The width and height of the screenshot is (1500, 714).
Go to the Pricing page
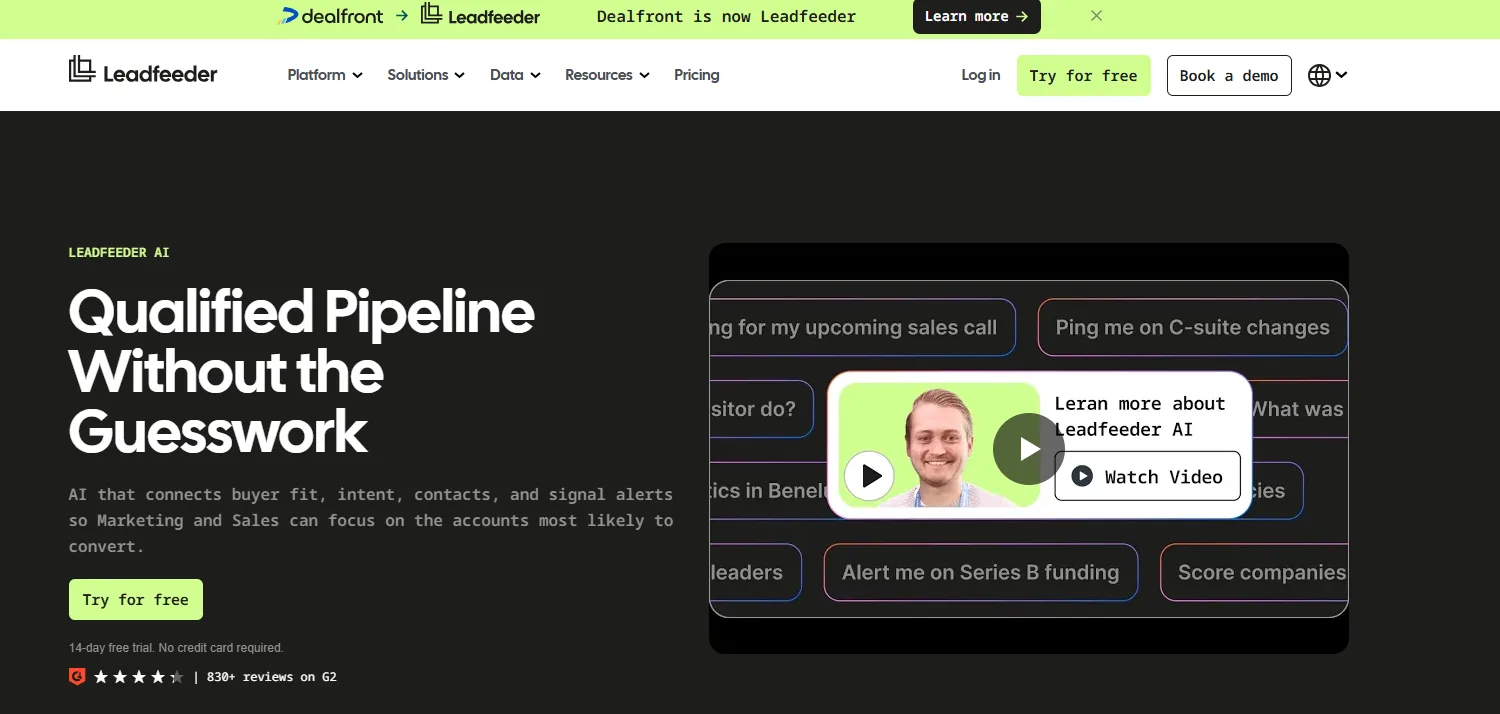pyautogui.click(x=697, y=75)
